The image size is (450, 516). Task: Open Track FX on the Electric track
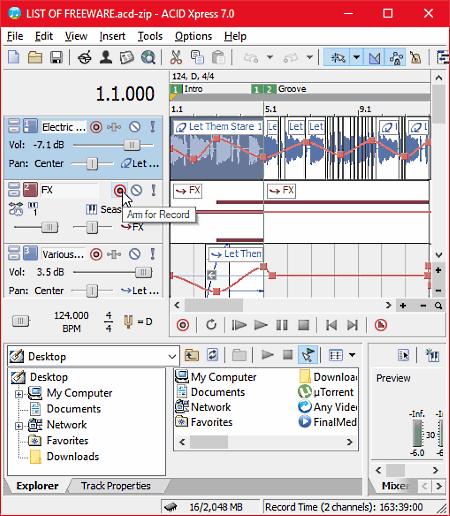[114, 127]
